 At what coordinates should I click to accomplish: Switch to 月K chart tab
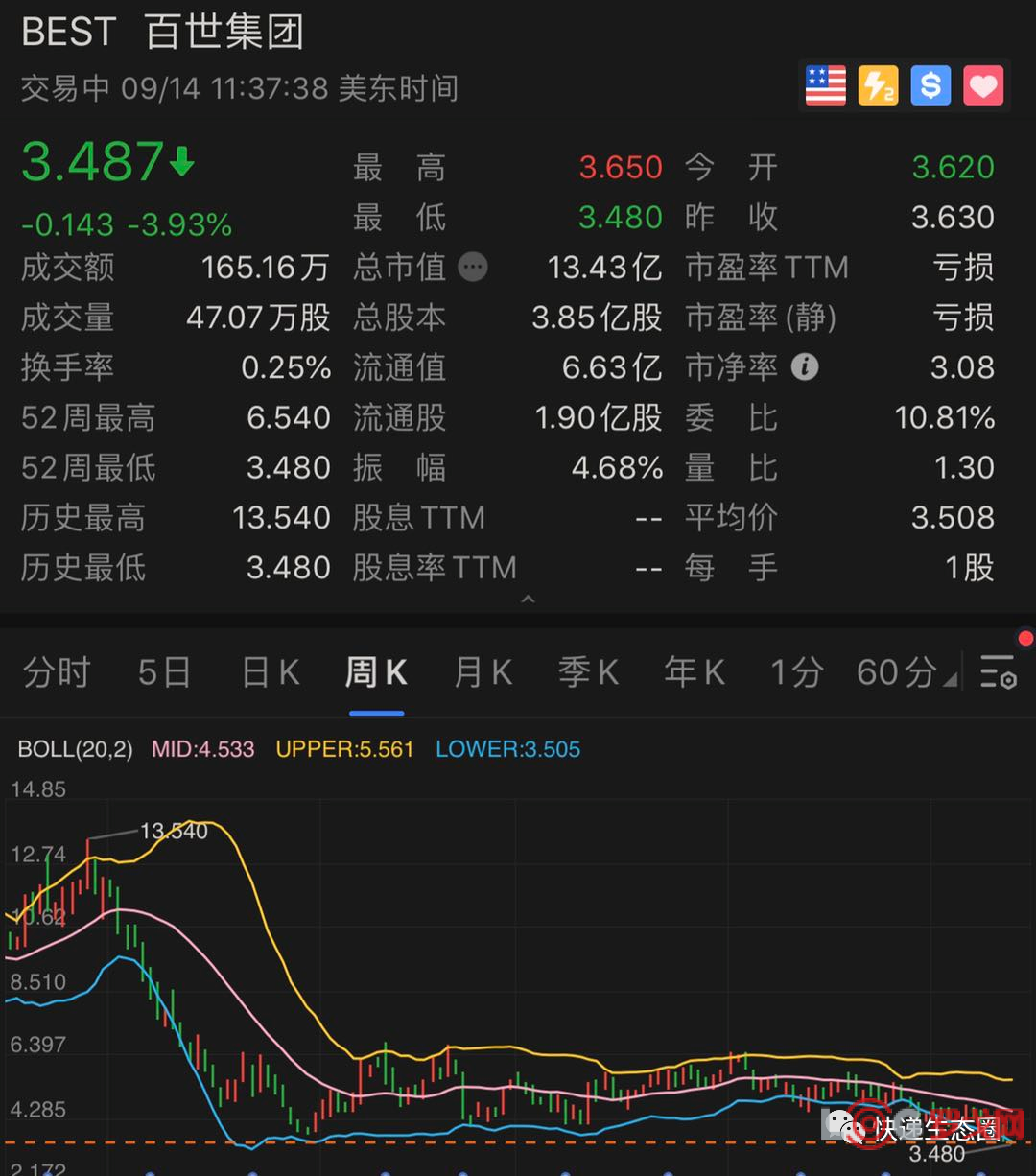483,672
